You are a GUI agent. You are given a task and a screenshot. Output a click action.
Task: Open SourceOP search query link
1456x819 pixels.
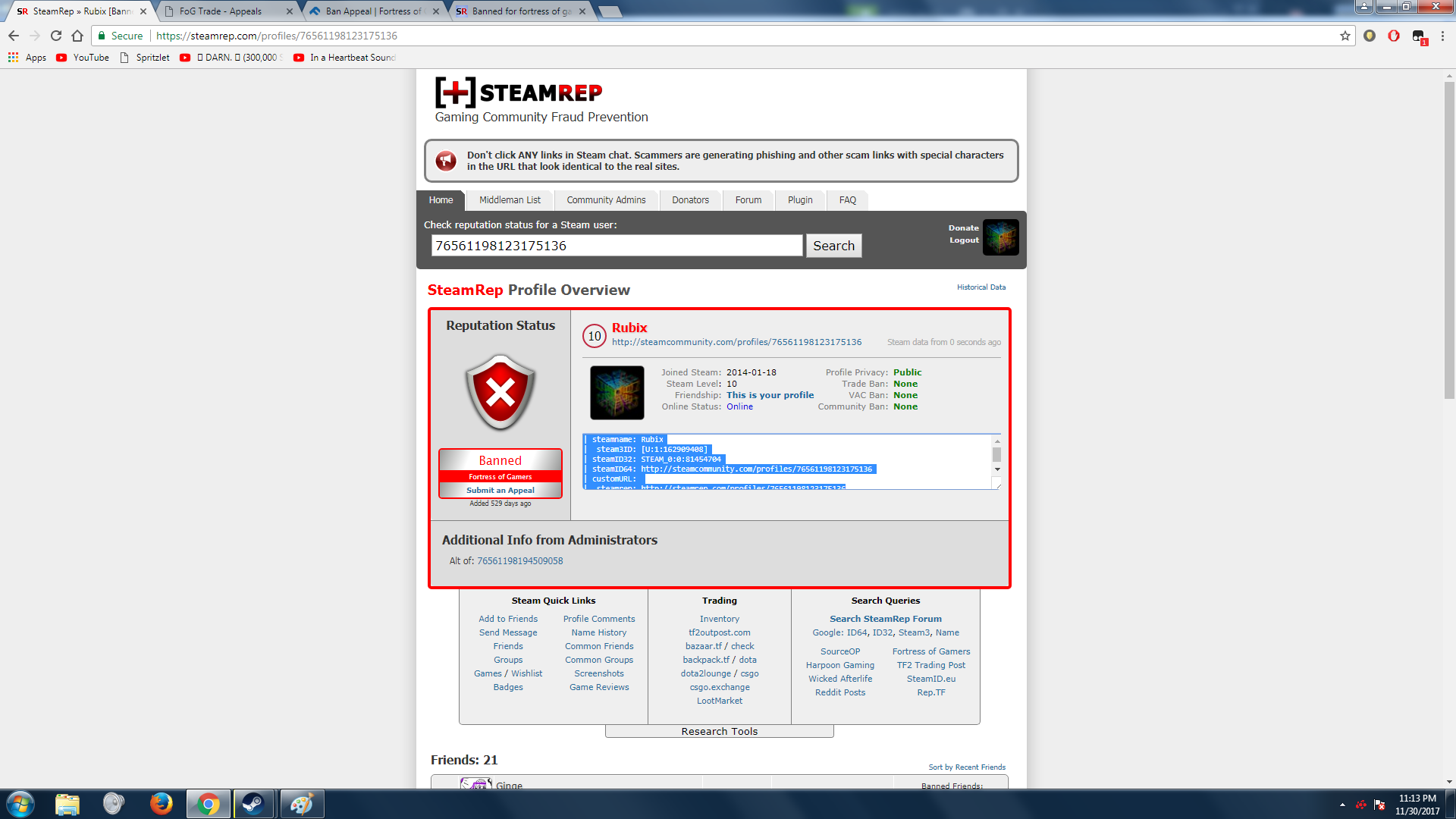tap(840, 651)
